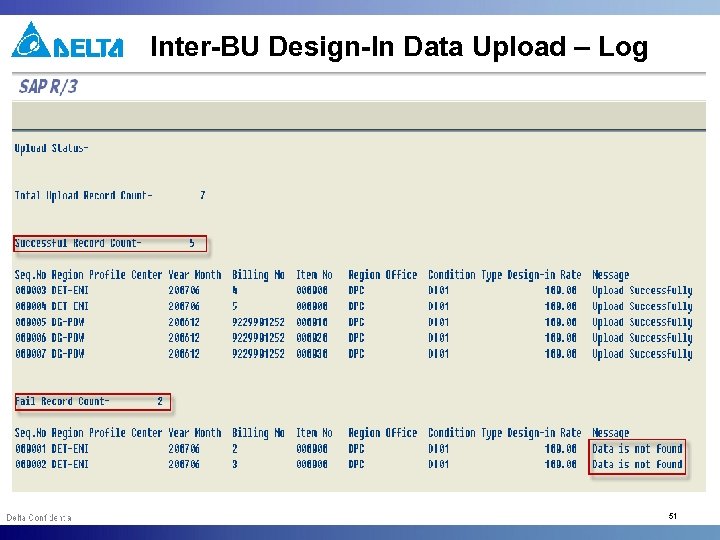Select item number 000020
Viewport: 720px width, 540px height.
312,338
